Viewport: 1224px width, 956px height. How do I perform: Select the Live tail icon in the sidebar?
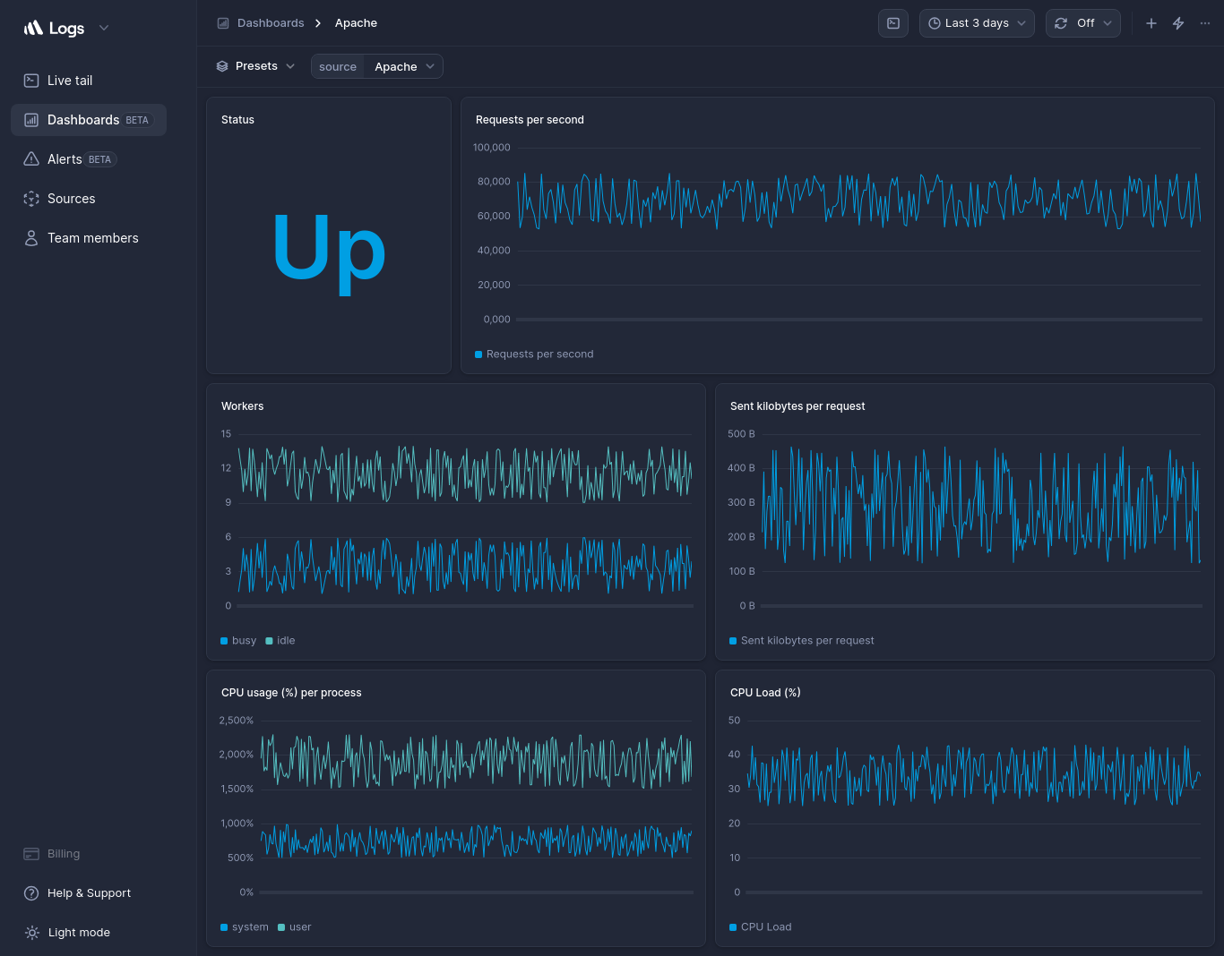coord(30,80)
